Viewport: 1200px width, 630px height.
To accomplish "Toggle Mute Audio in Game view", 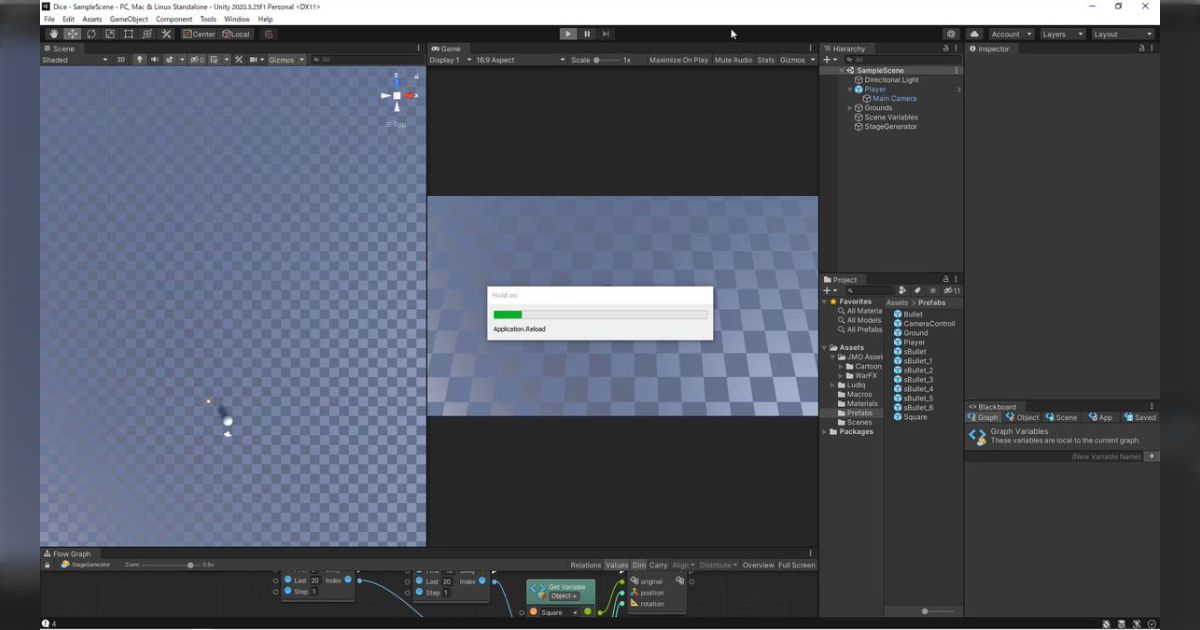I will click(733, 60).
